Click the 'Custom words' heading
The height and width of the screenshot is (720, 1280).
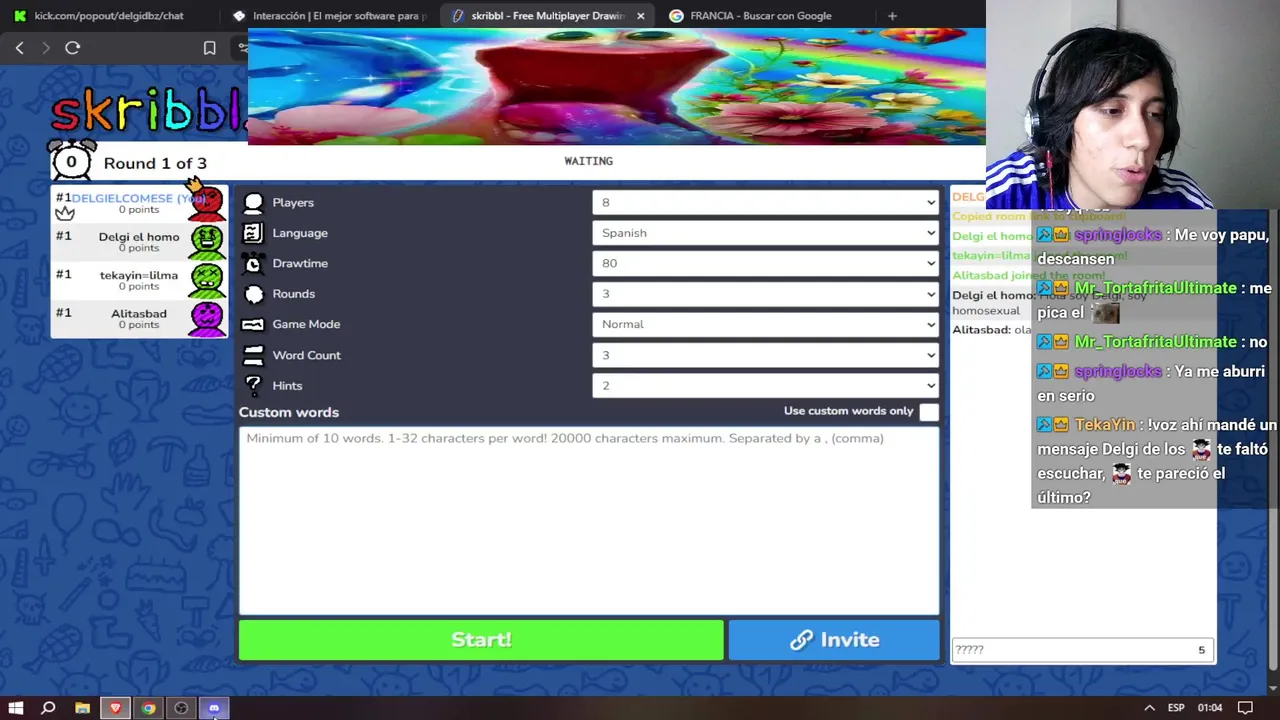click(289, 412)
